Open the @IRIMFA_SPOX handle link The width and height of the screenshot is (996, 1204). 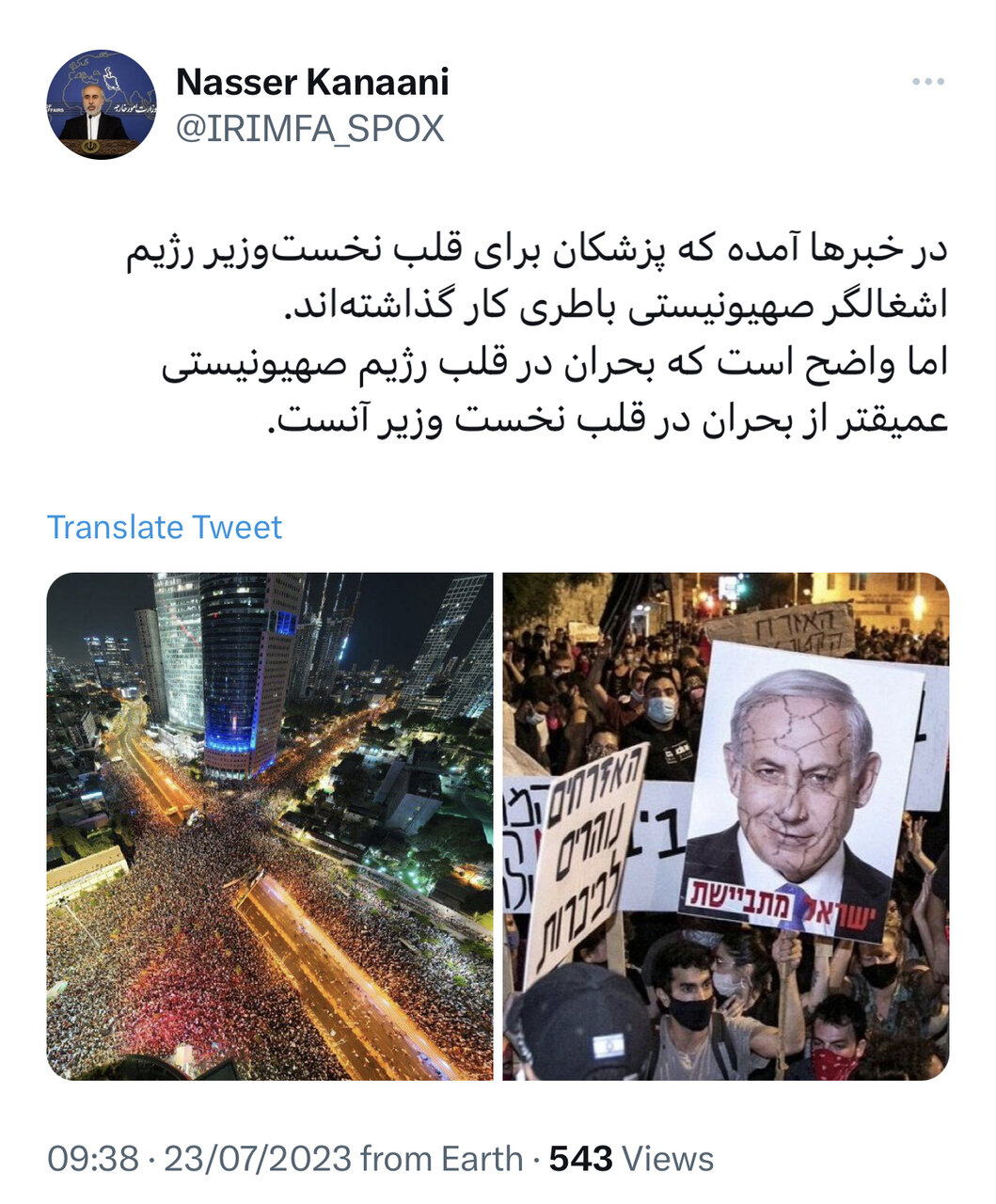coord(310,129)
